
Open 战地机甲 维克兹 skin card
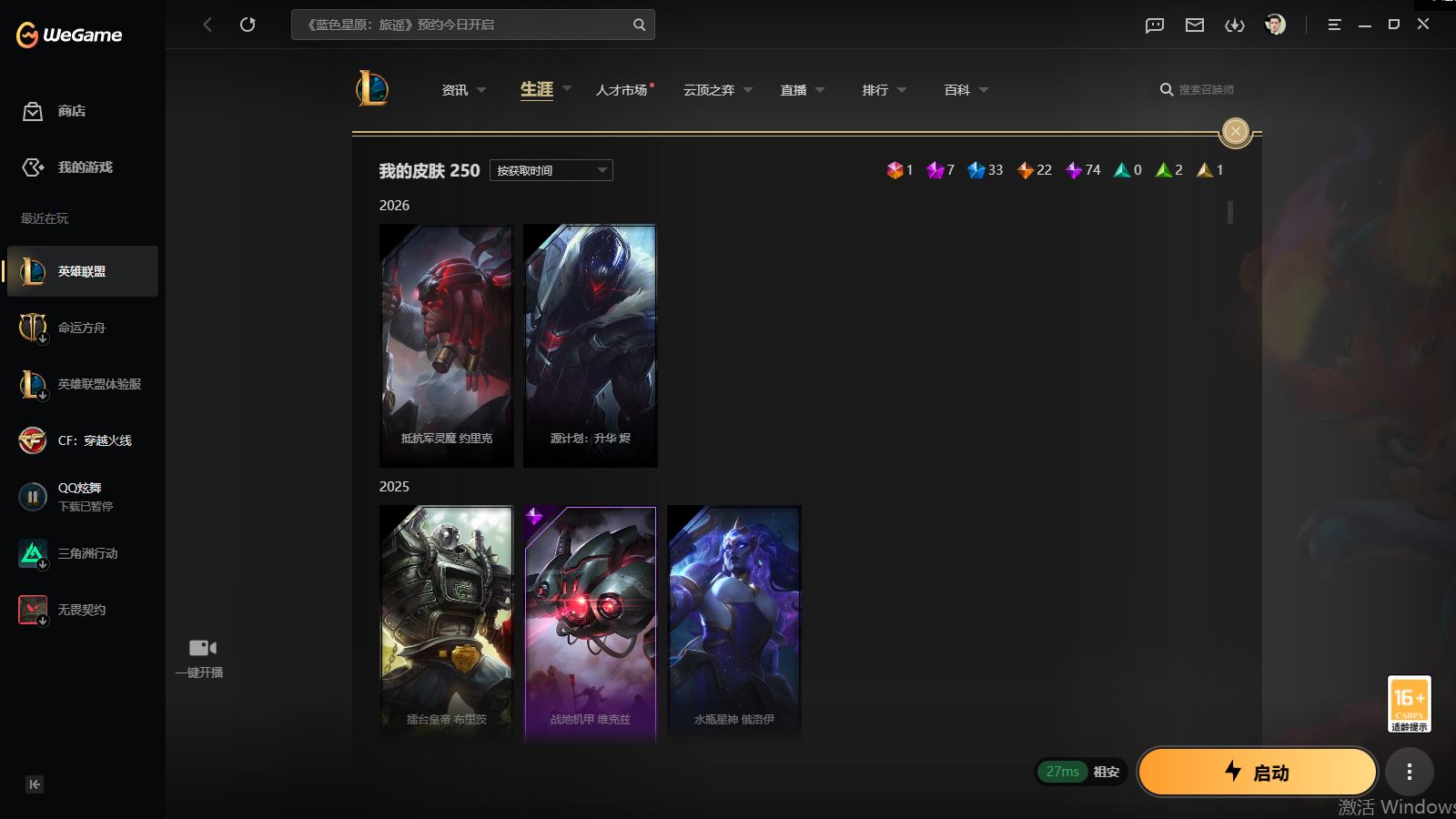[x=590, y=624]
